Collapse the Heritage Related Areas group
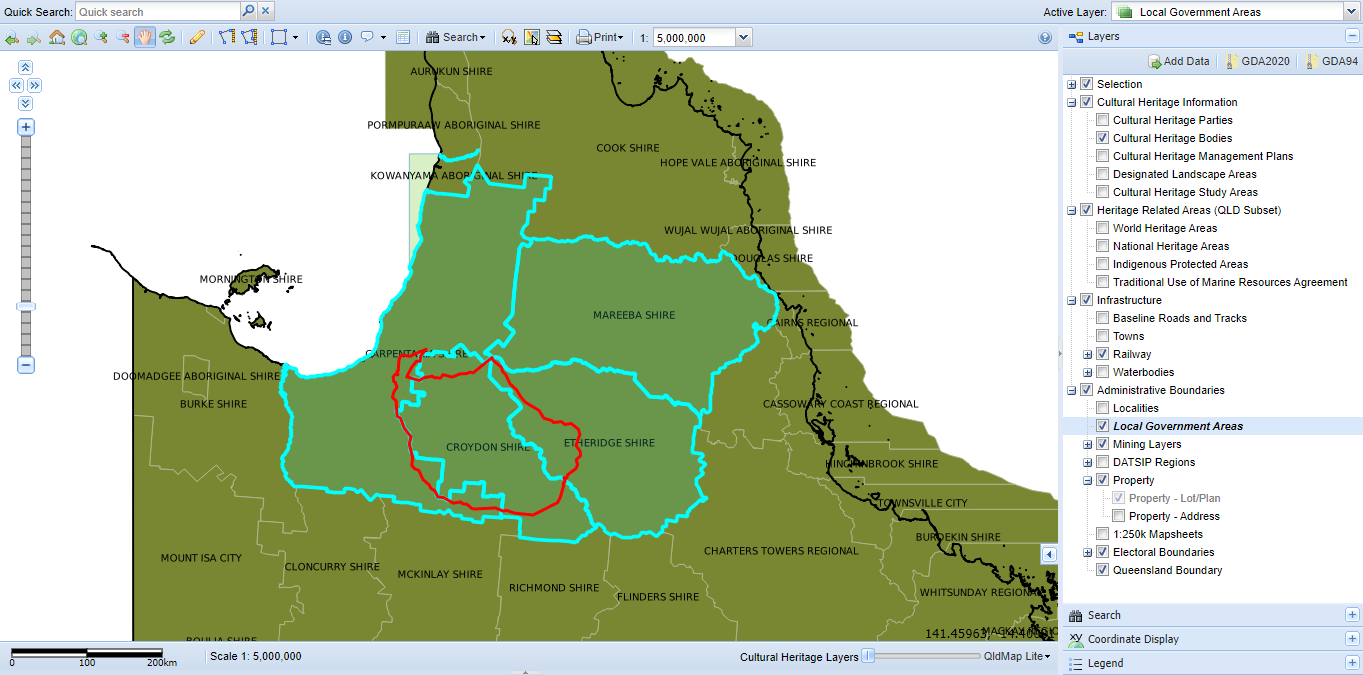The height and width of the screenshot is (675, 1363). (1072, 210)
